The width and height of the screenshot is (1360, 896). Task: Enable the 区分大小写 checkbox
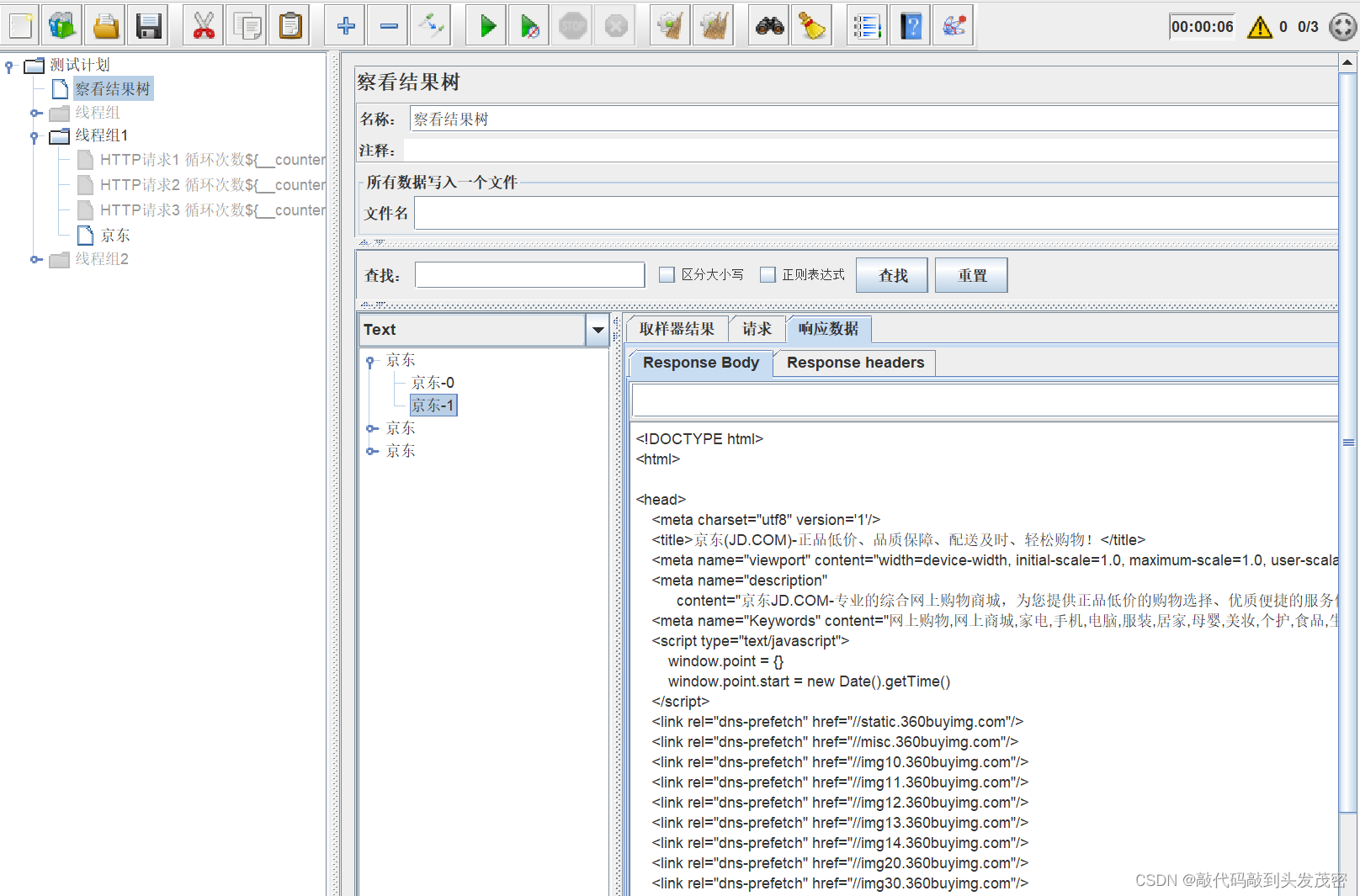click(667, 275)
